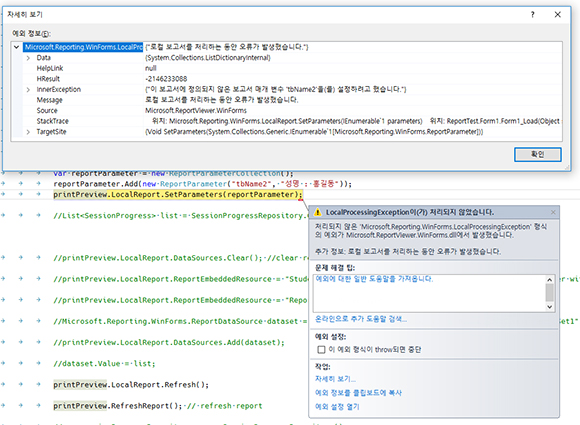580x425 pixels.
Task: Click troubleshooting tips scrollbar down arrow
Action: click(549, 307)
